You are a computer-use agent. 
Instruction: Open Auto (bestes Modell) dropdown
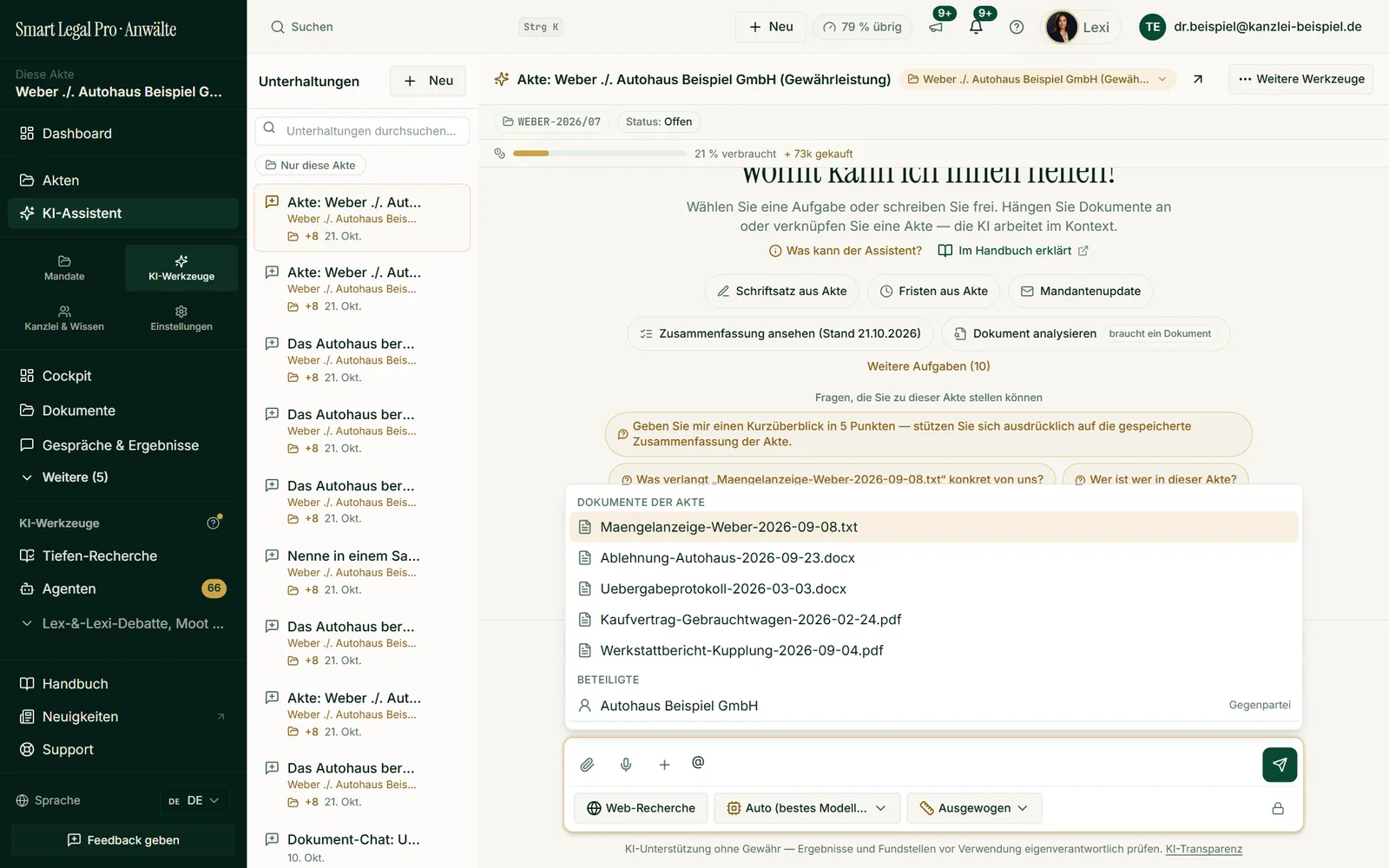tap(806, 808)
